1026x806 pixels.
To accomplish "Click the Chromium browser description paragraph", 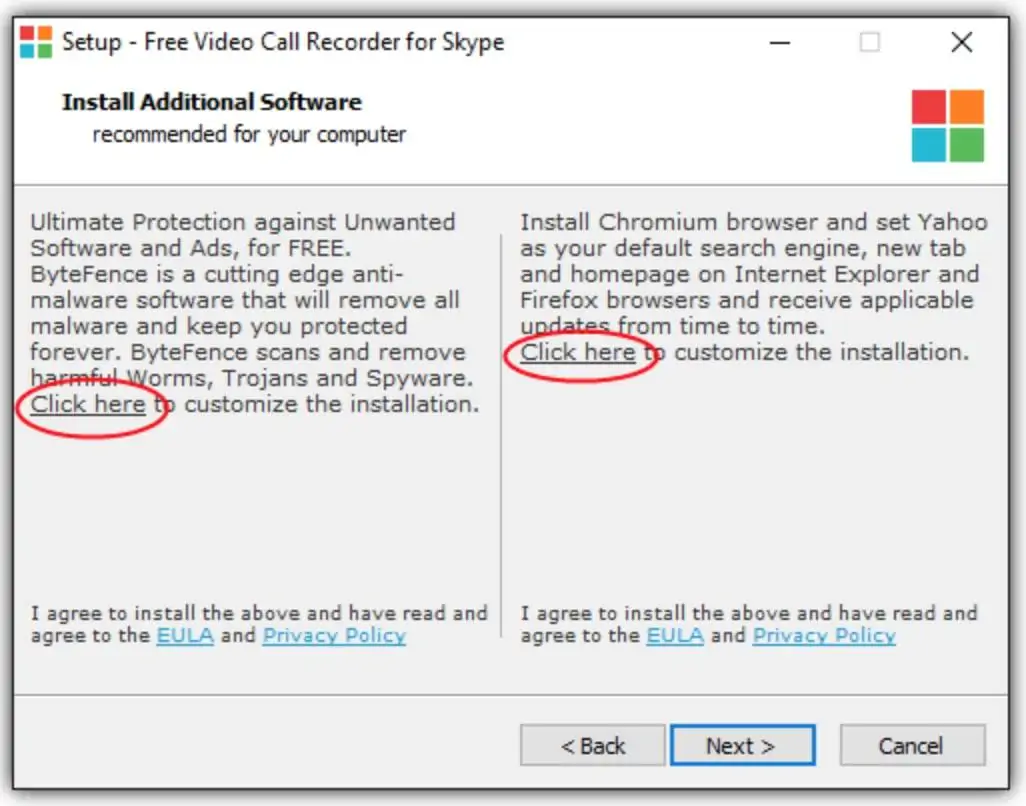I will point(754,287).
